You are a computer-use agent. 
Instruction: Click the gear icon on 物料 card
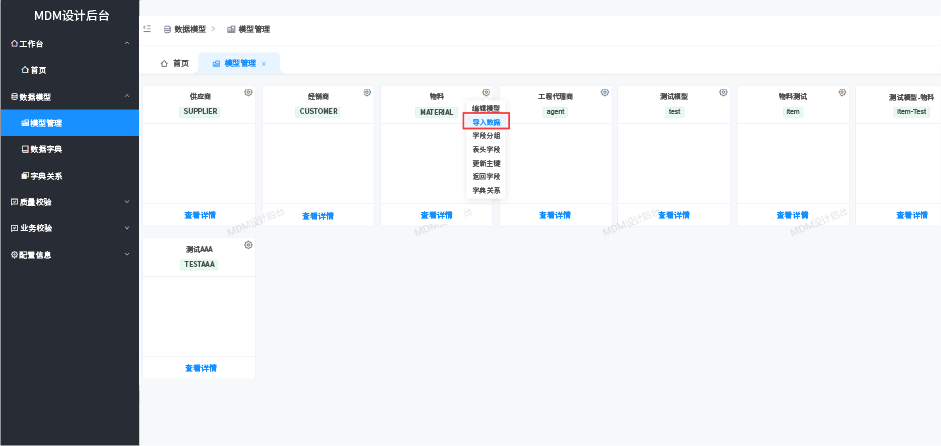pos(486,93)
